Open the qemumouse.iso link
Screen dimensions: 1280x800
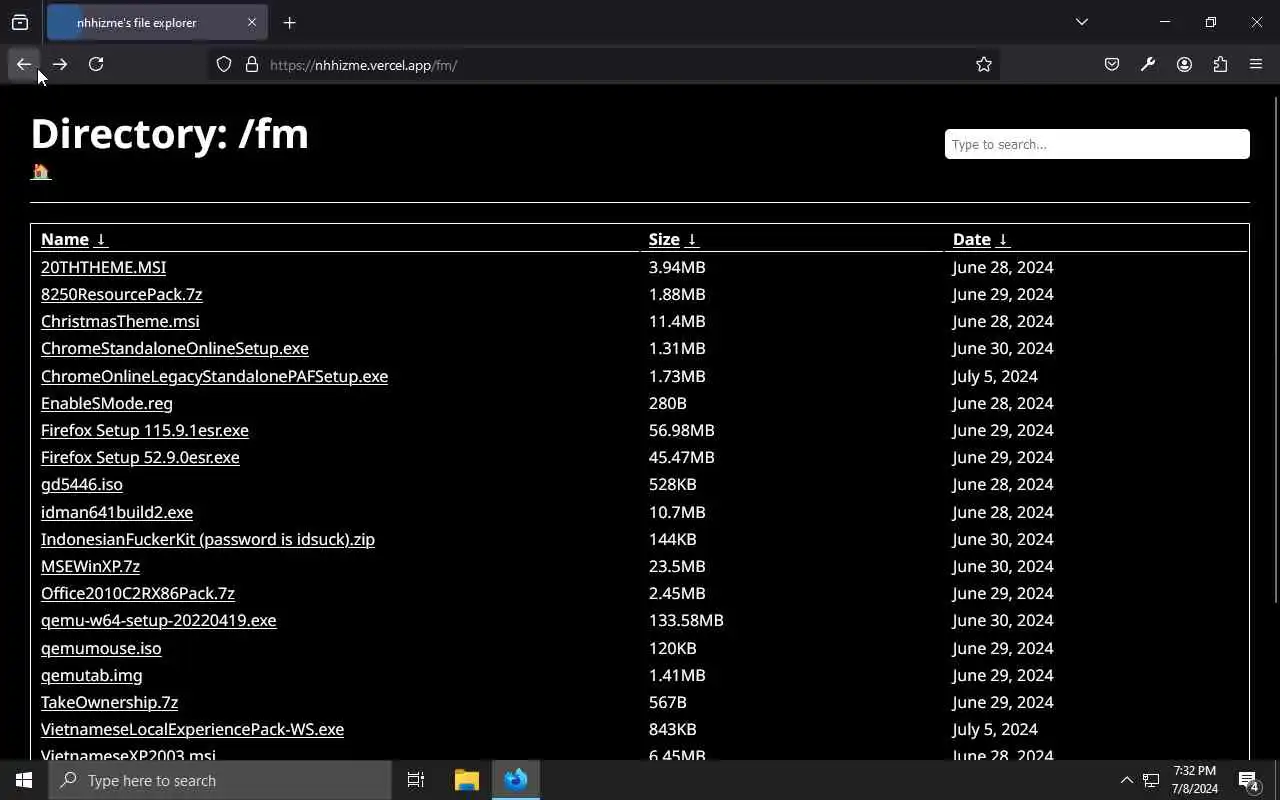[101, 648]
